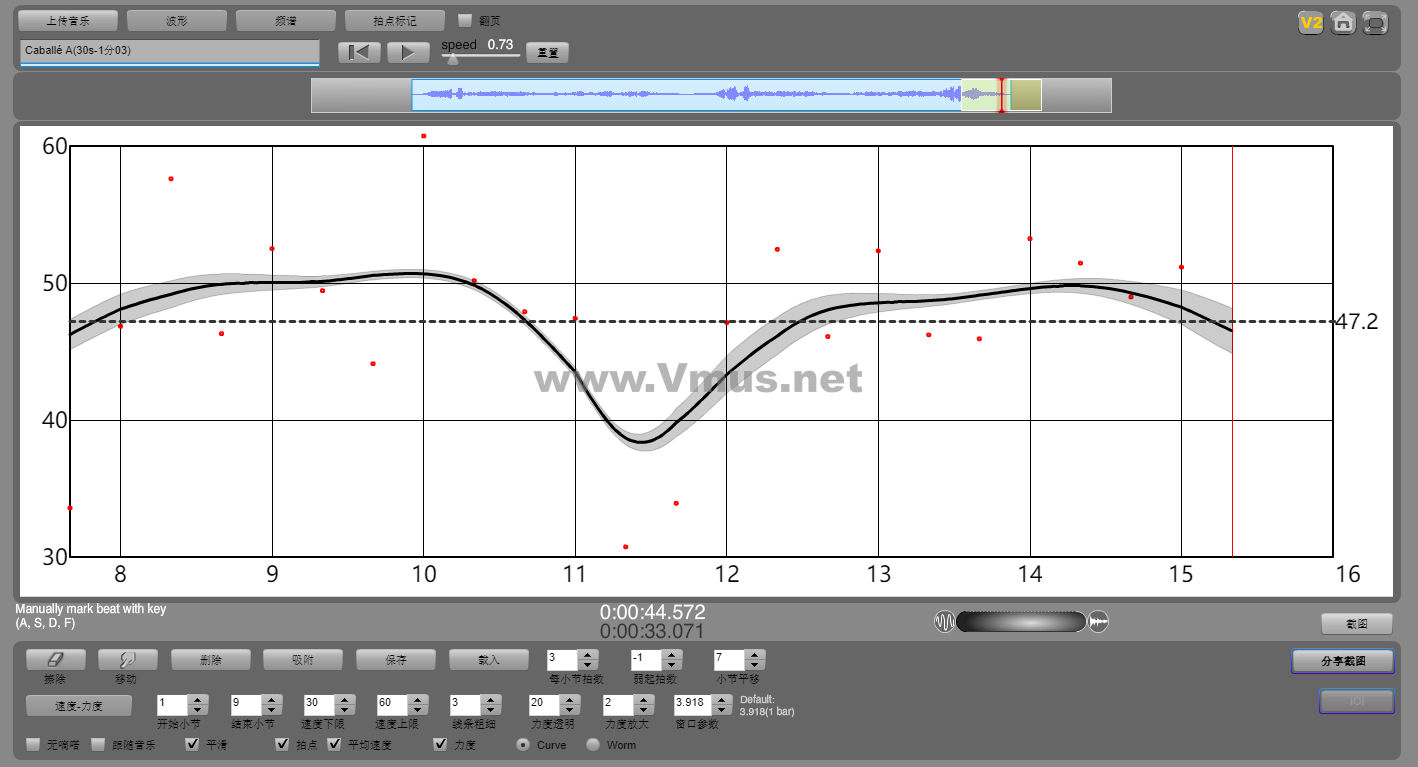Increase 每小节拍数 value with up arrow
Viewport: 1418px width, 767px height.
point(587,655)
